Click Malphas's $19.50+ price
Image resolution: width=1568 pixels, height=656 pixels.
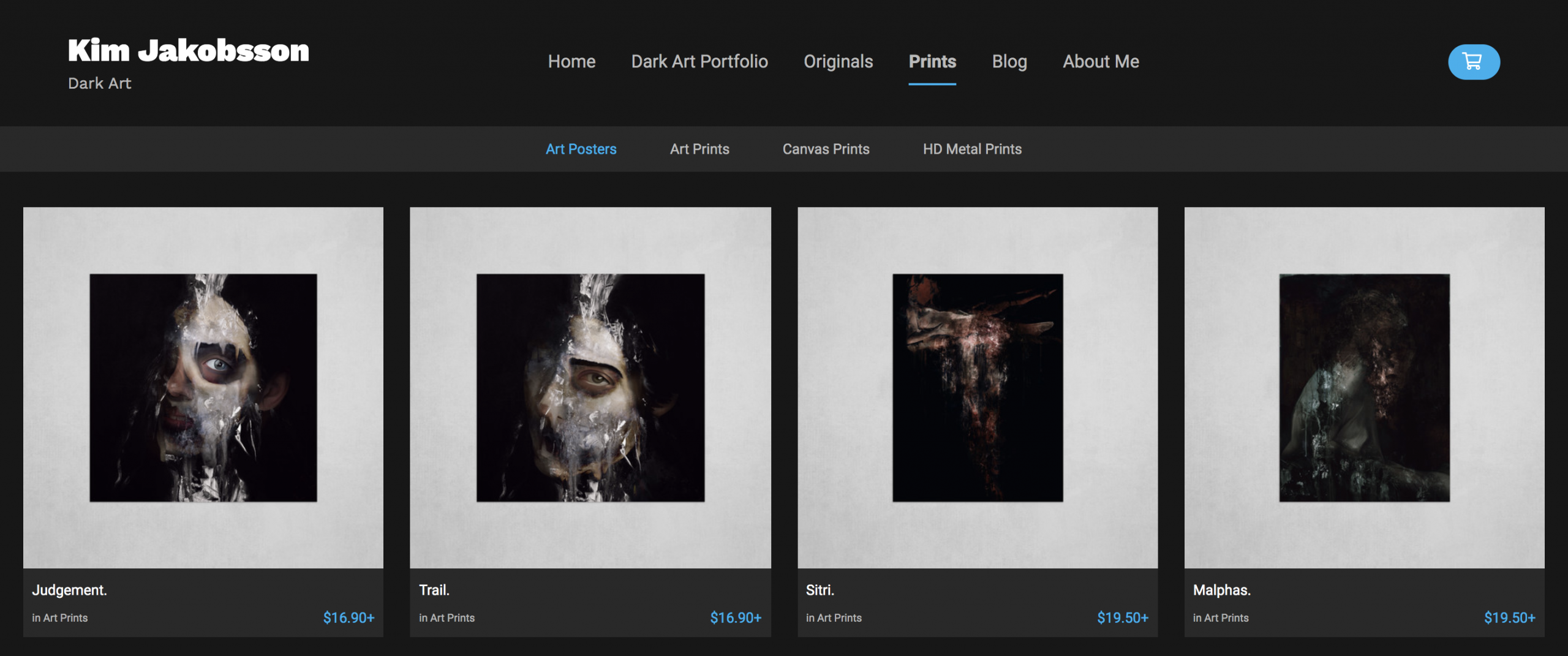(1510, 617)
